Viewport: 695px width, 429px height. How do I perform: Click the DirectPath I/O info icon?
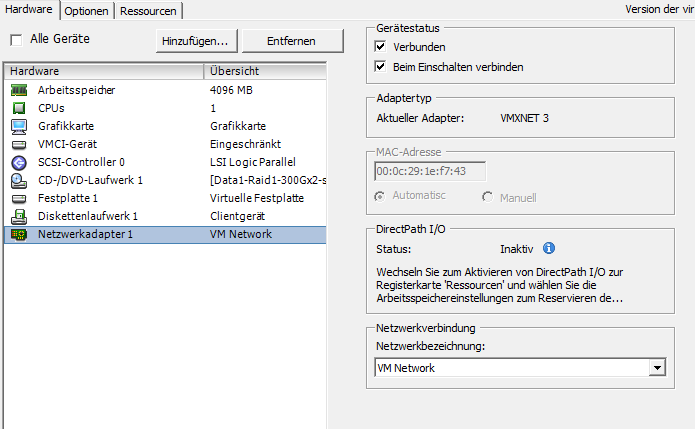coord(548,248)
